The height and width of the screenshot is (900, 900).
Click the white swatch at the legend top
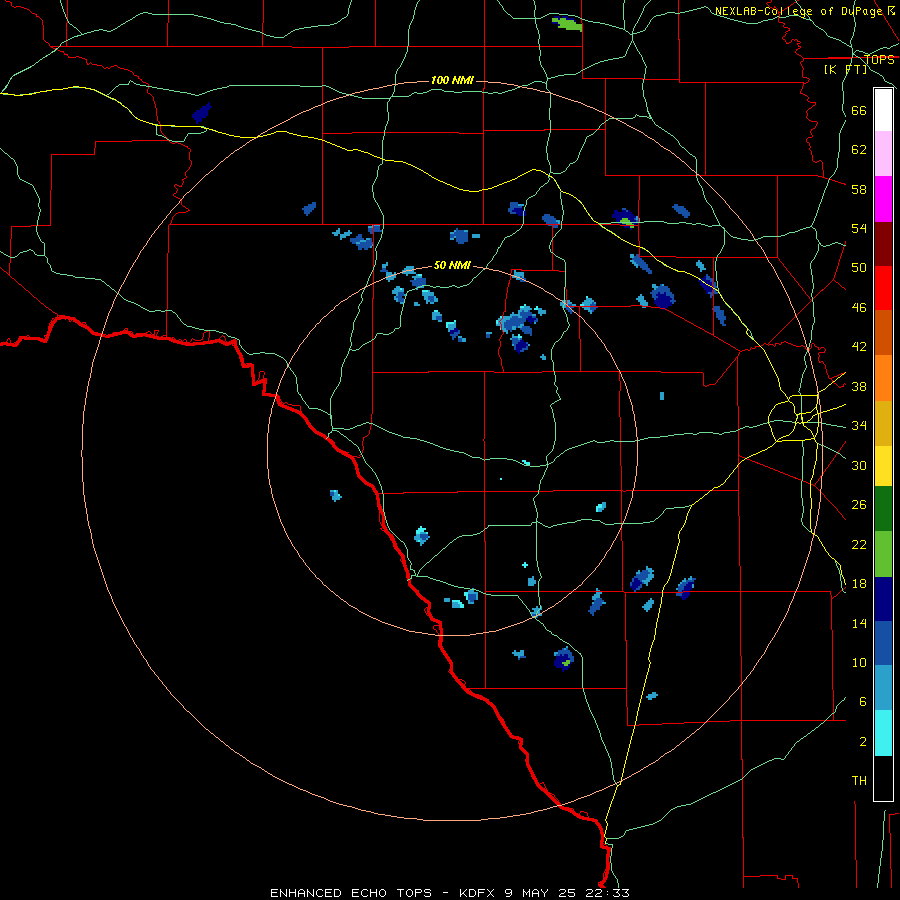point(883,110)
